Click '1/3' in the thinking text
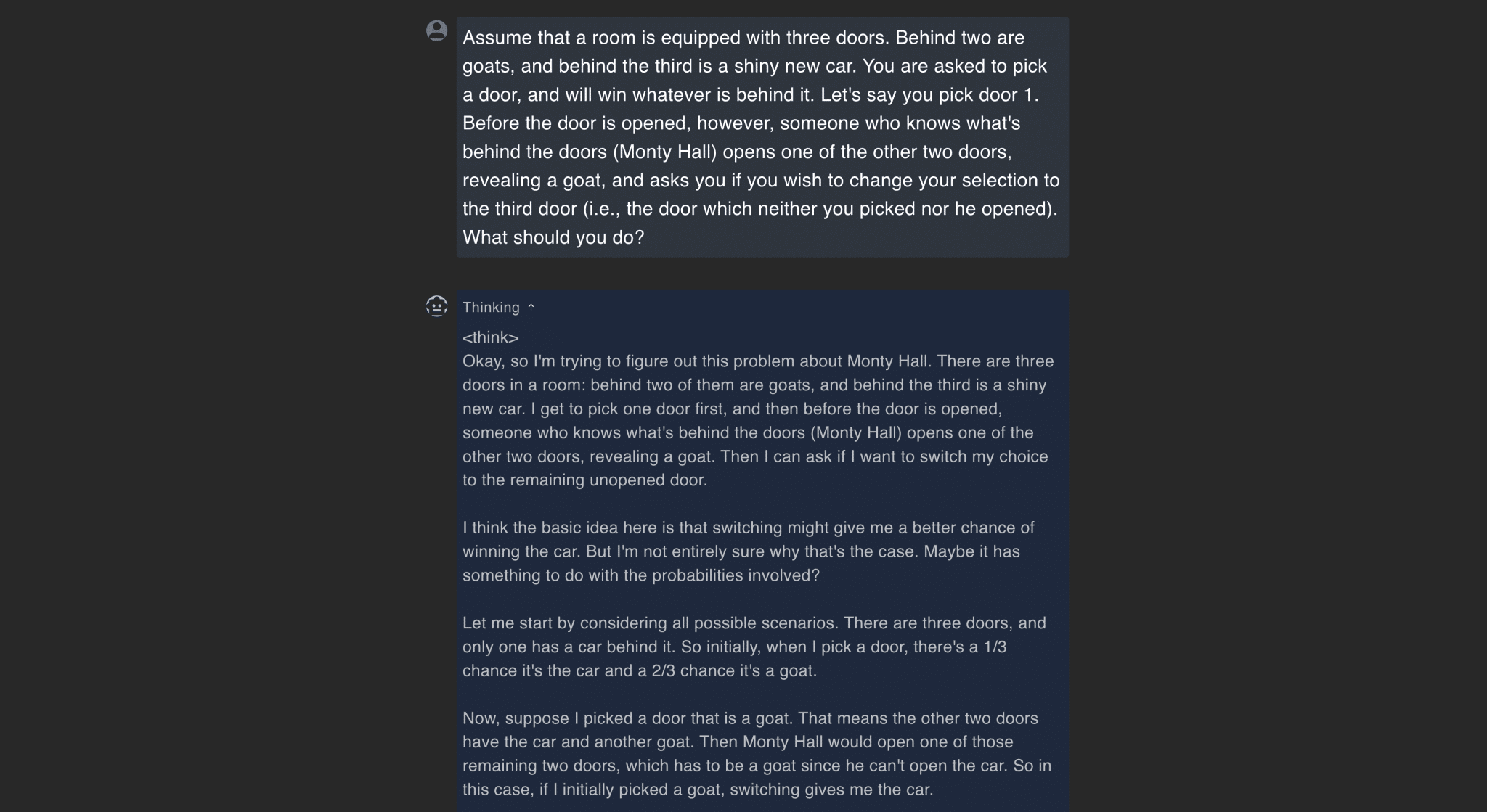The height and width of the screenshot is (812, 1487). [x=995, y=647]
